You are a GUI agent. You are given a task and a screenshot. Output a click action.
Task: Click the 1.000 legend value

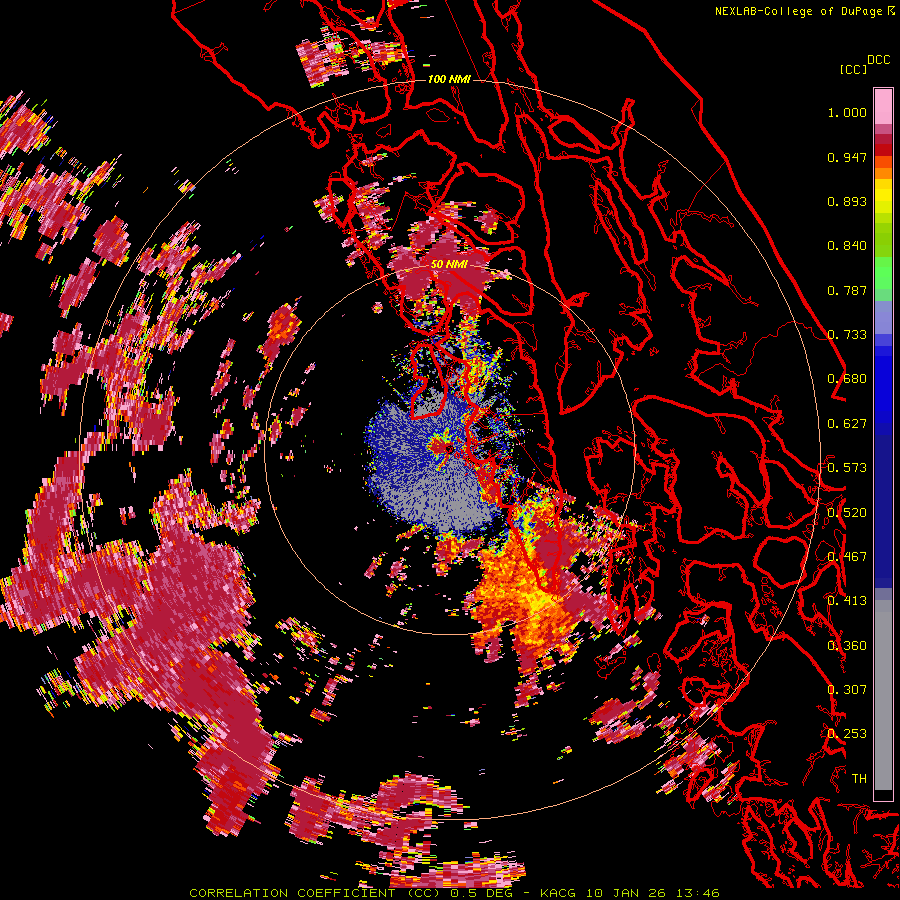[x=847, y=112]
